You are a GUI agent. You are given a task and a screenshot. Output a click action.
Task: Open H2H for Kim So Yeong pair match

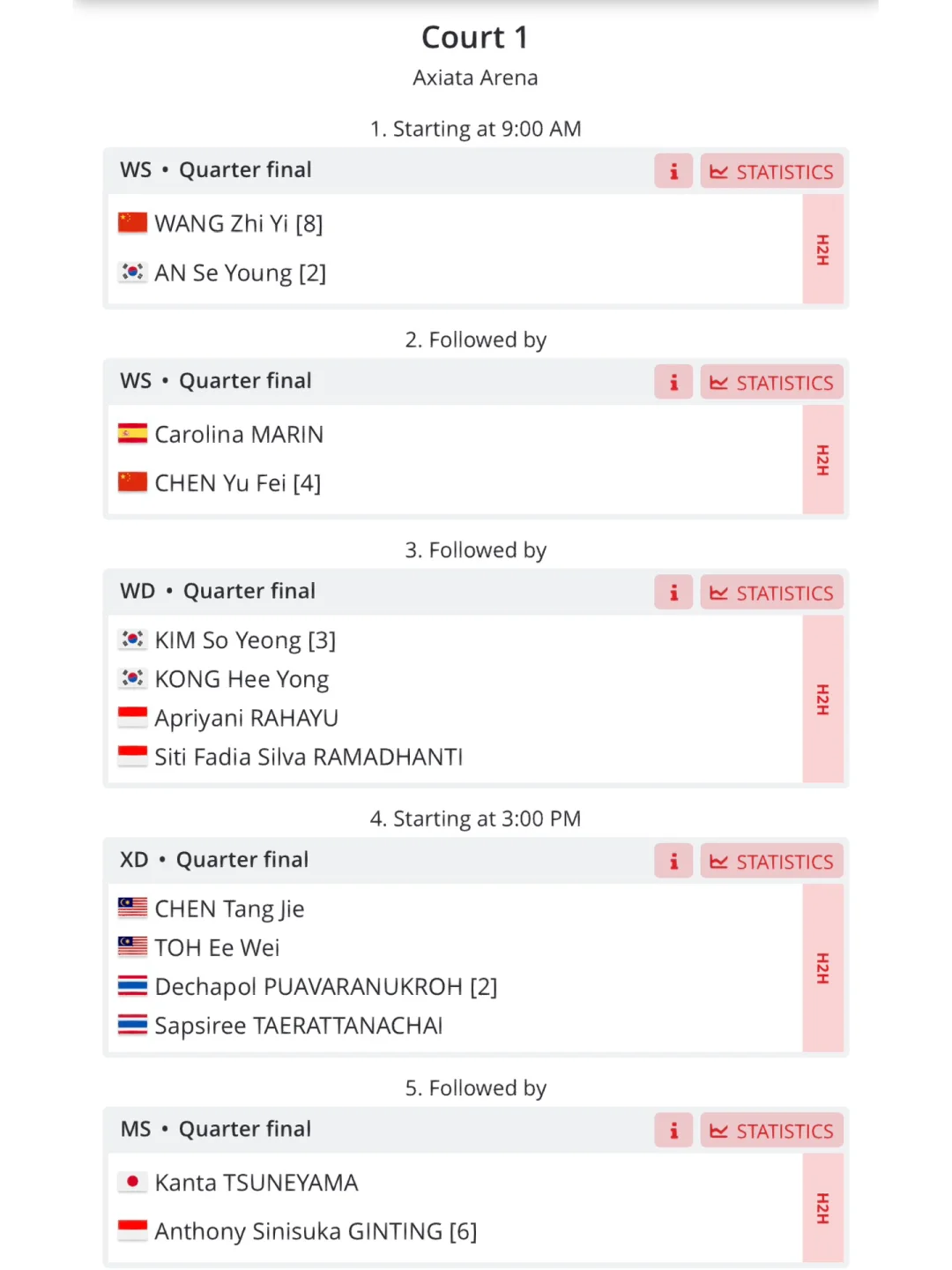click(823, 699)
